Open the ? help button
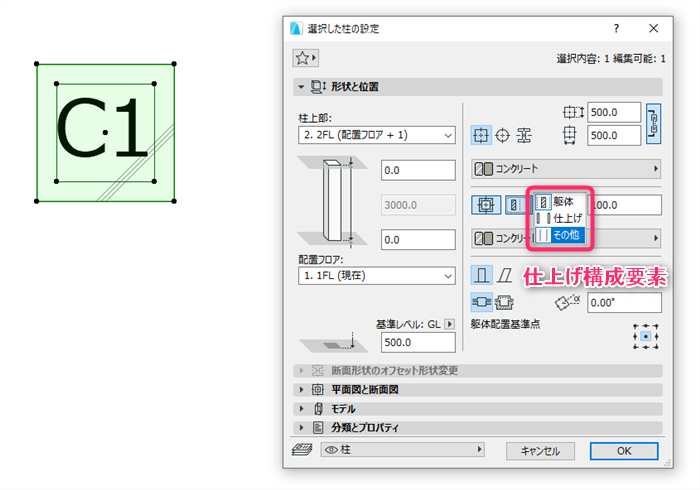Viewport: 700px width, 490px height. 616,29
